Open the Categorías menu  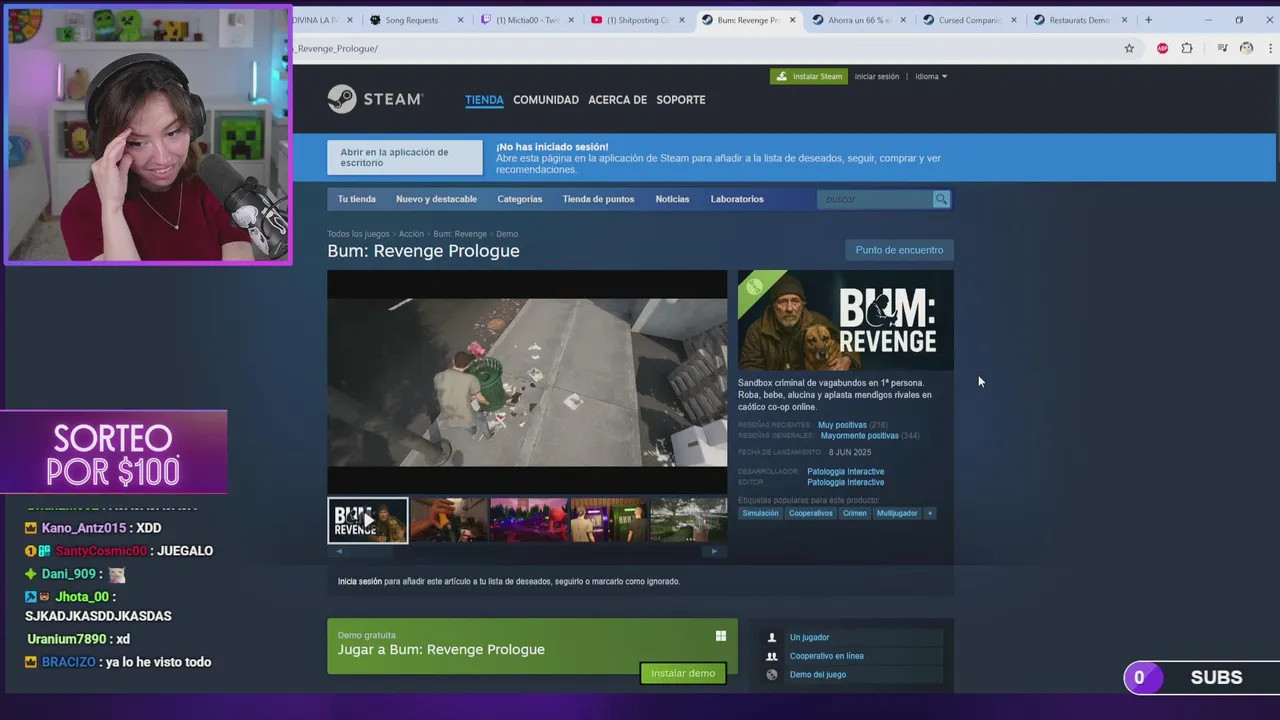point(520,199)
